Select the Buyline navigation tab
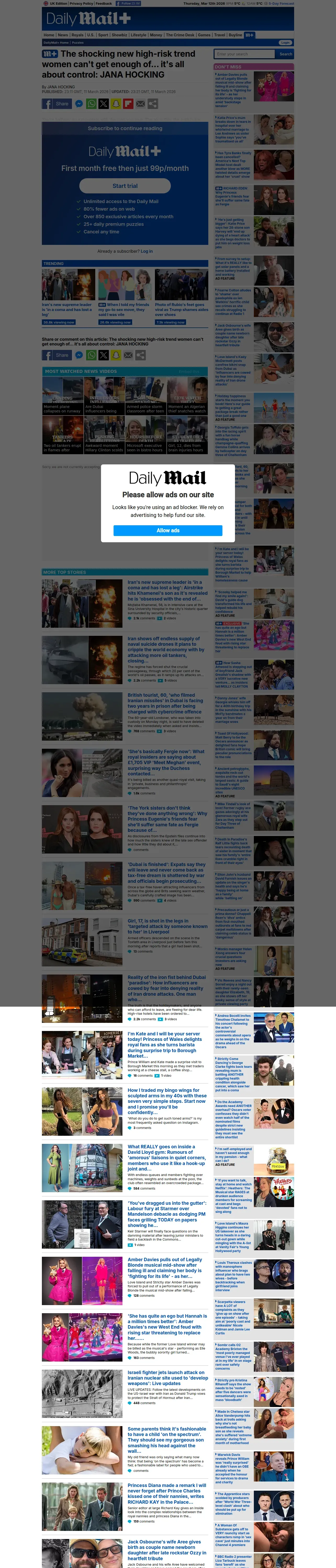Screen dimensions: 336x1568 point(235,35)
